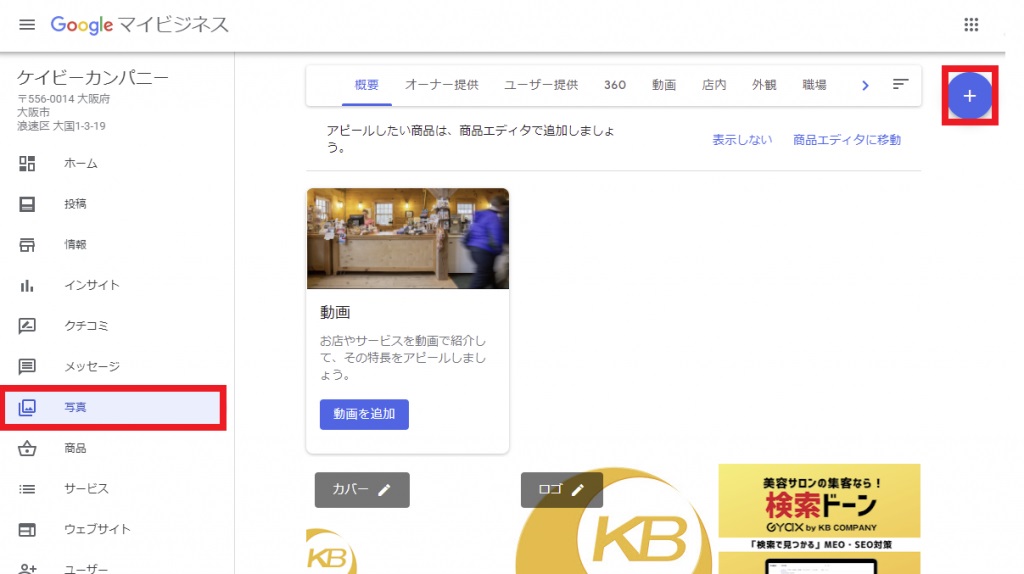This screenshot has height=574, width=1024.
Task: Open the hamburger main menu
Action: [27, 25]
